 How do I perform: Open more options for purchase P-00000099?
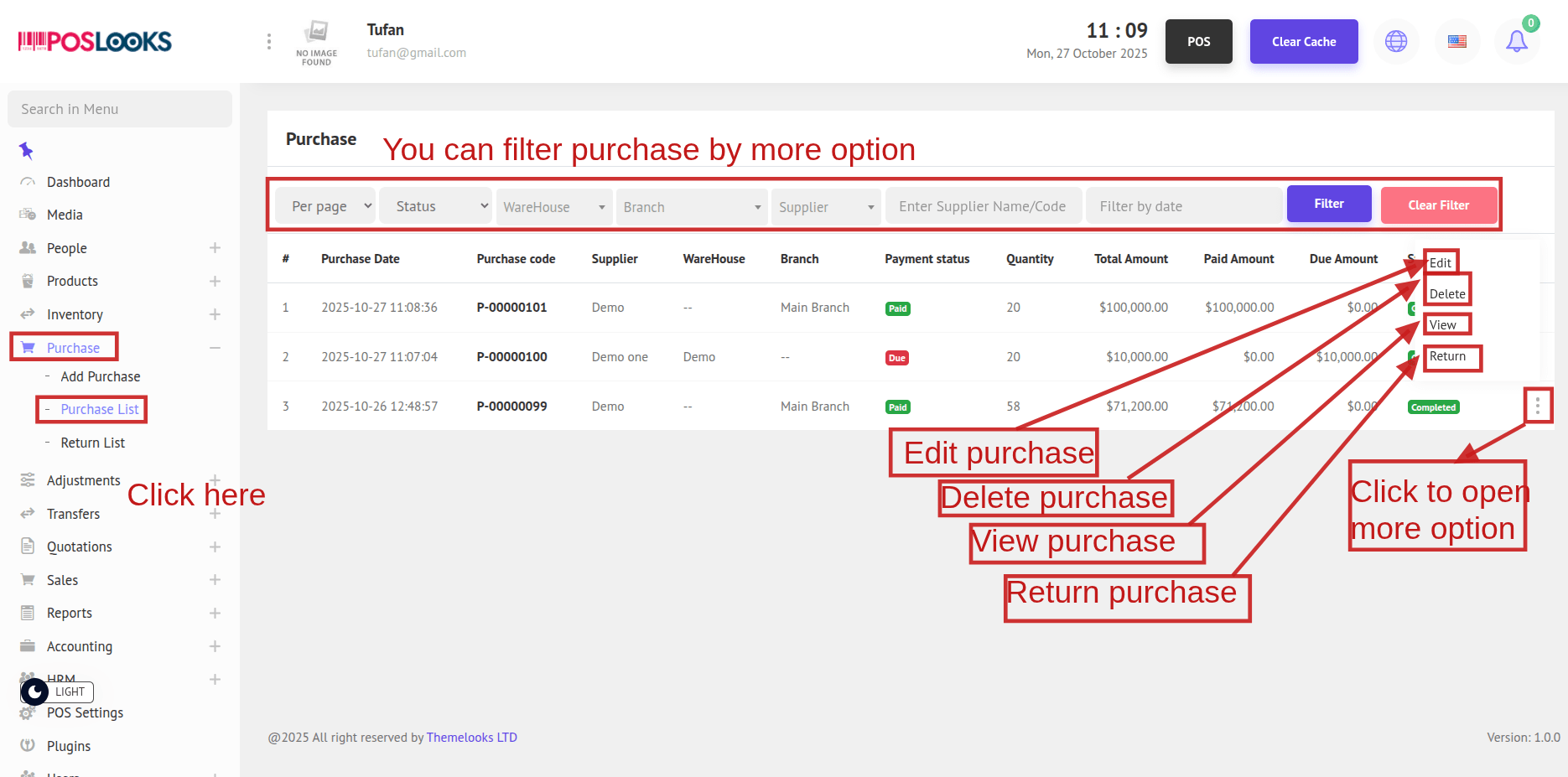pos(1537,407)
